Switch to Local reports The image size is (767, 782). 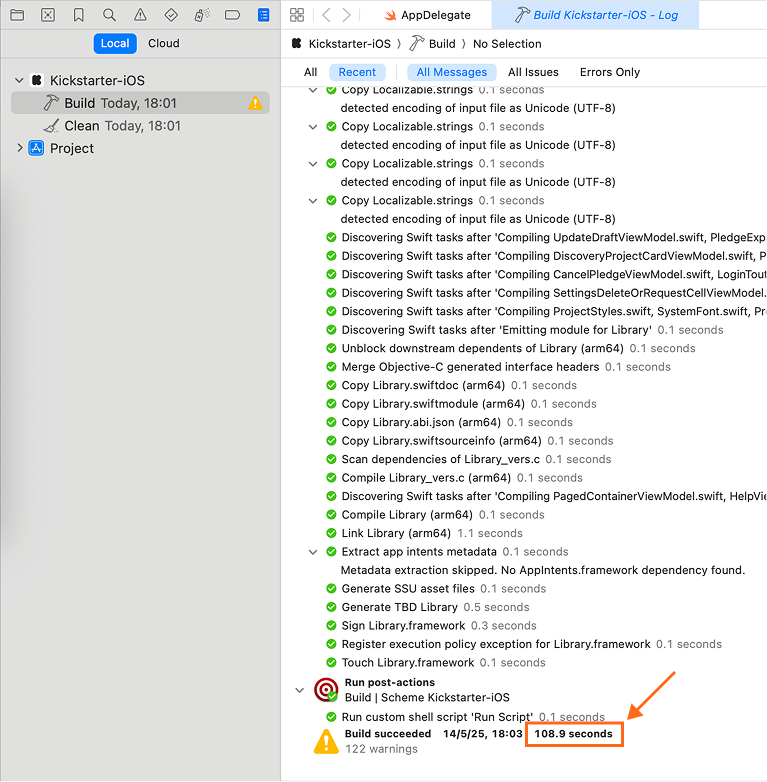click(115, 43)
